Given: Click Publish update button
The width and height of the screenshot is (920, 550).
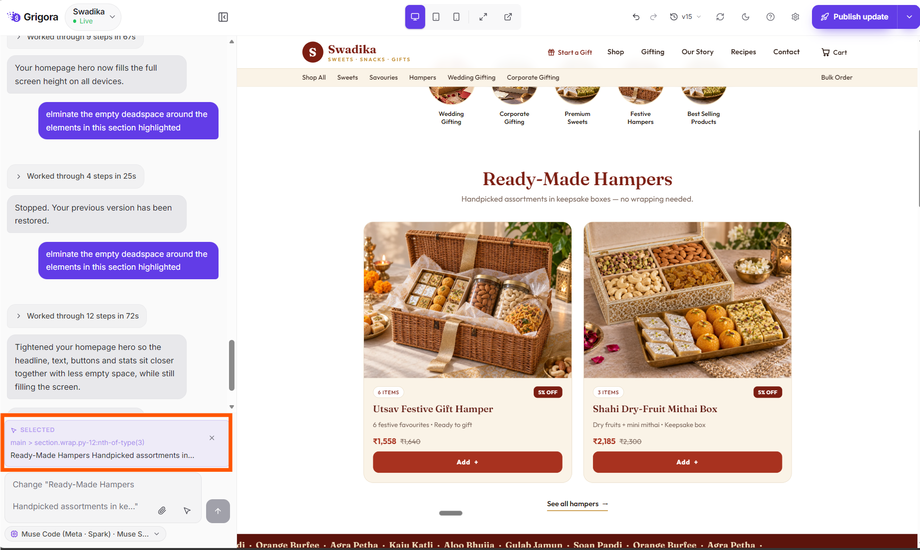Looking at the screenshot, I should 855,17.
